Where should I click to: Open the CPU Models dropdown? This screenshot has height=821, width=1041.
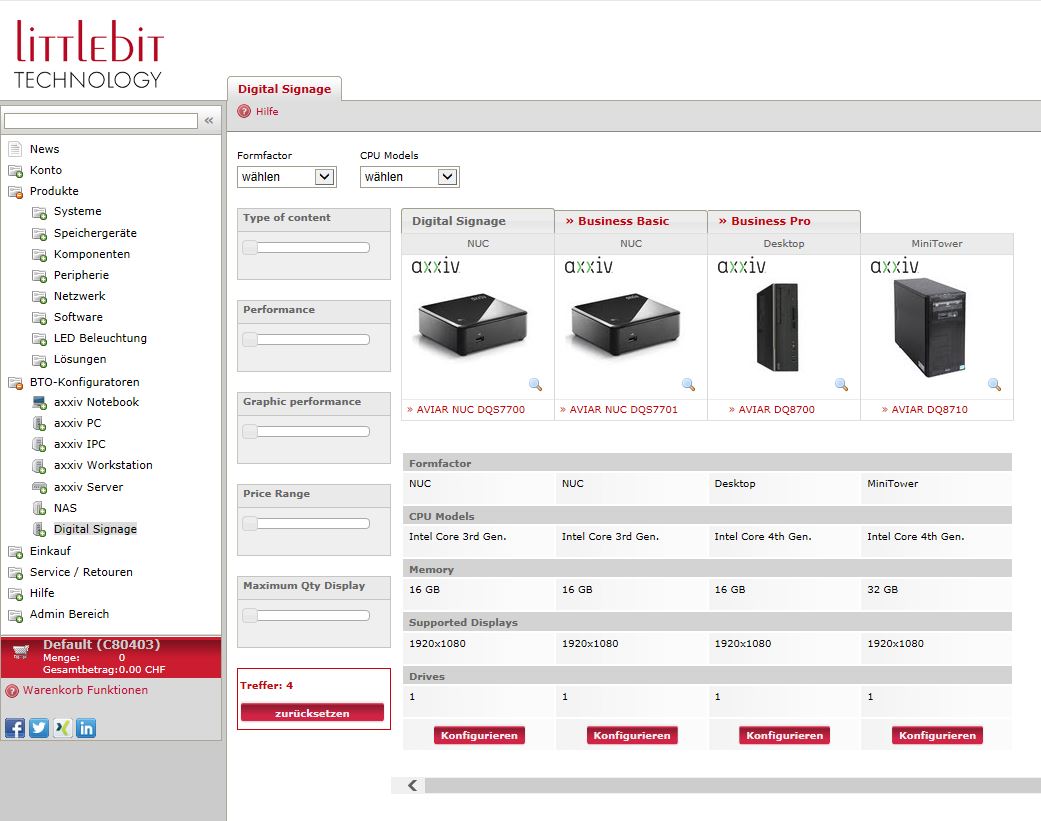[x=410, y=177]
